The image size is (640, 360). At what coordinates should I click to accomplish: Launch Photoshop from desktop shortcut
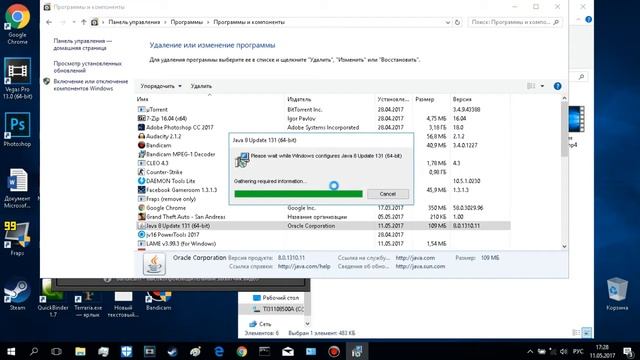click(17, 129)
